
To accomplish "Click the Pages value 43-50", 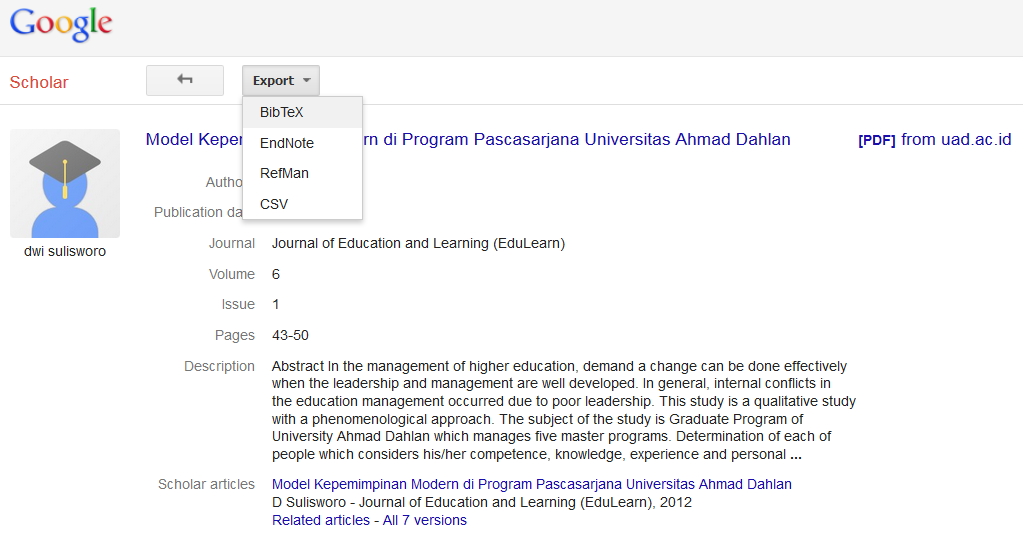I will (290, 335).
